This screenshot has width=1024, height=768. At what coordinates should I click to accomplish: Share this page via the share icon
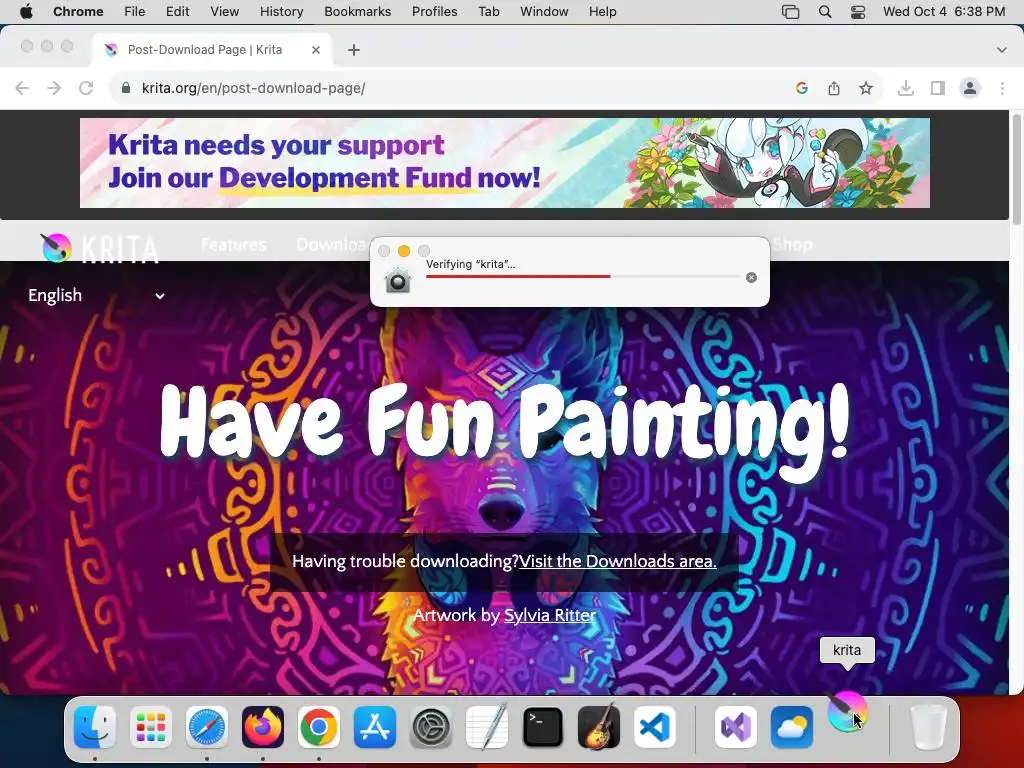click(834, 88)
